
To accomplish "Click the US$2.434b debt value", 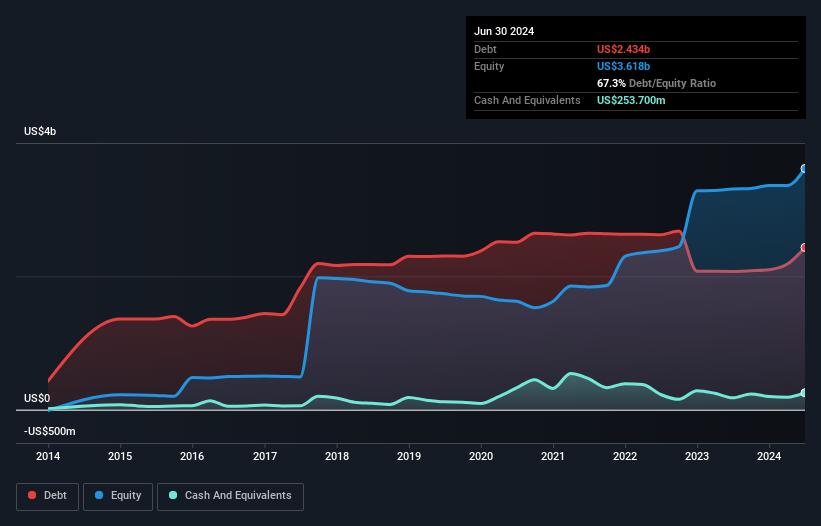I will pos(623,49).
